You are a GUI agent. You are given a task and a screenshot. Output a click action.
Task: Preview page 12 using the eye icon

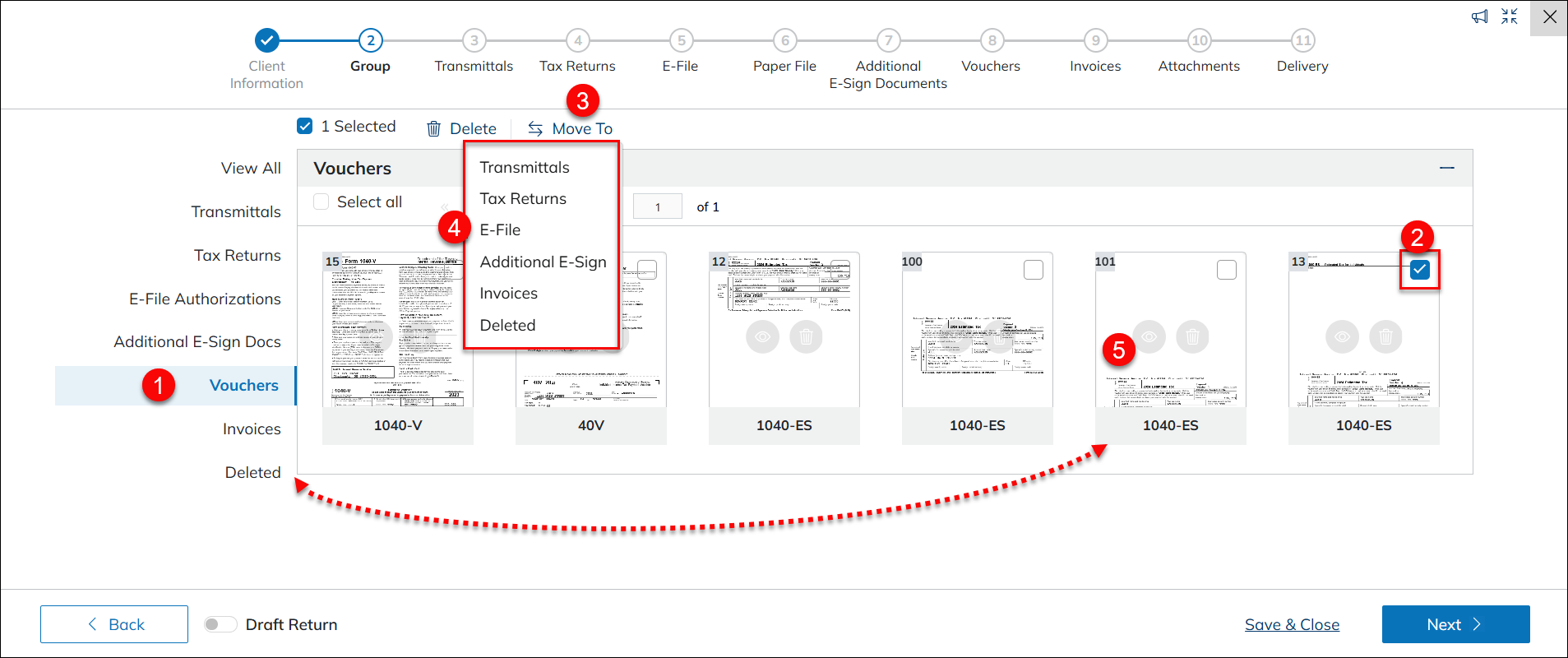coord(762,336)
